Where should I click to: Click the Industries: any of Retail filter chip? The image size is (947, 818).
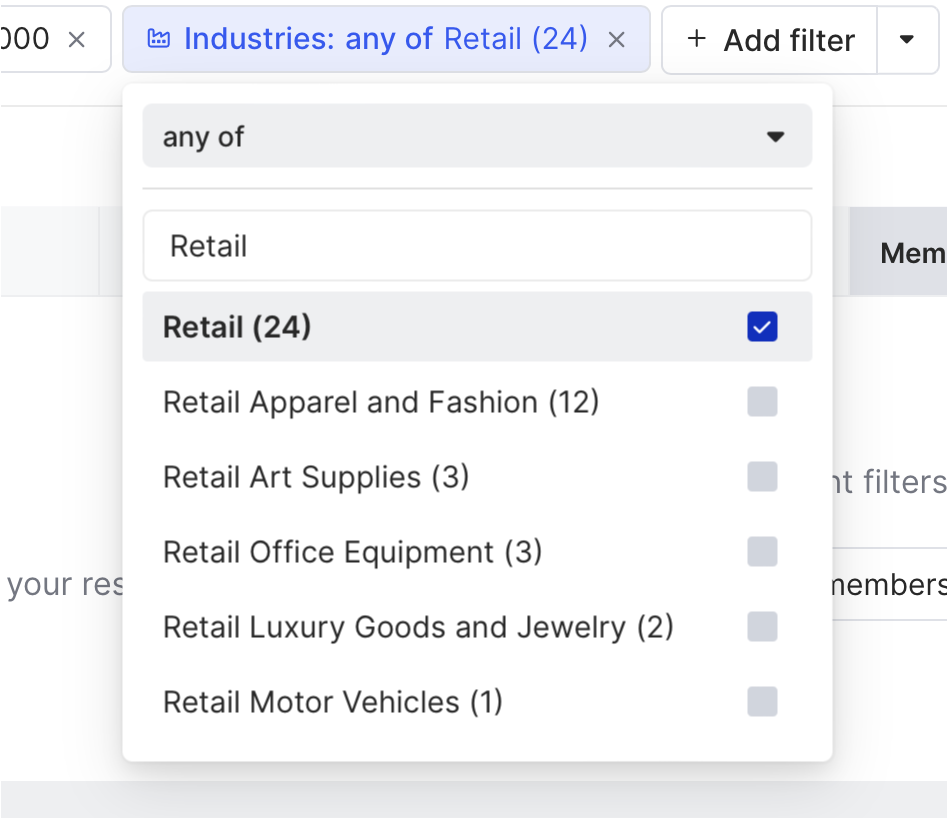(385, 40)
